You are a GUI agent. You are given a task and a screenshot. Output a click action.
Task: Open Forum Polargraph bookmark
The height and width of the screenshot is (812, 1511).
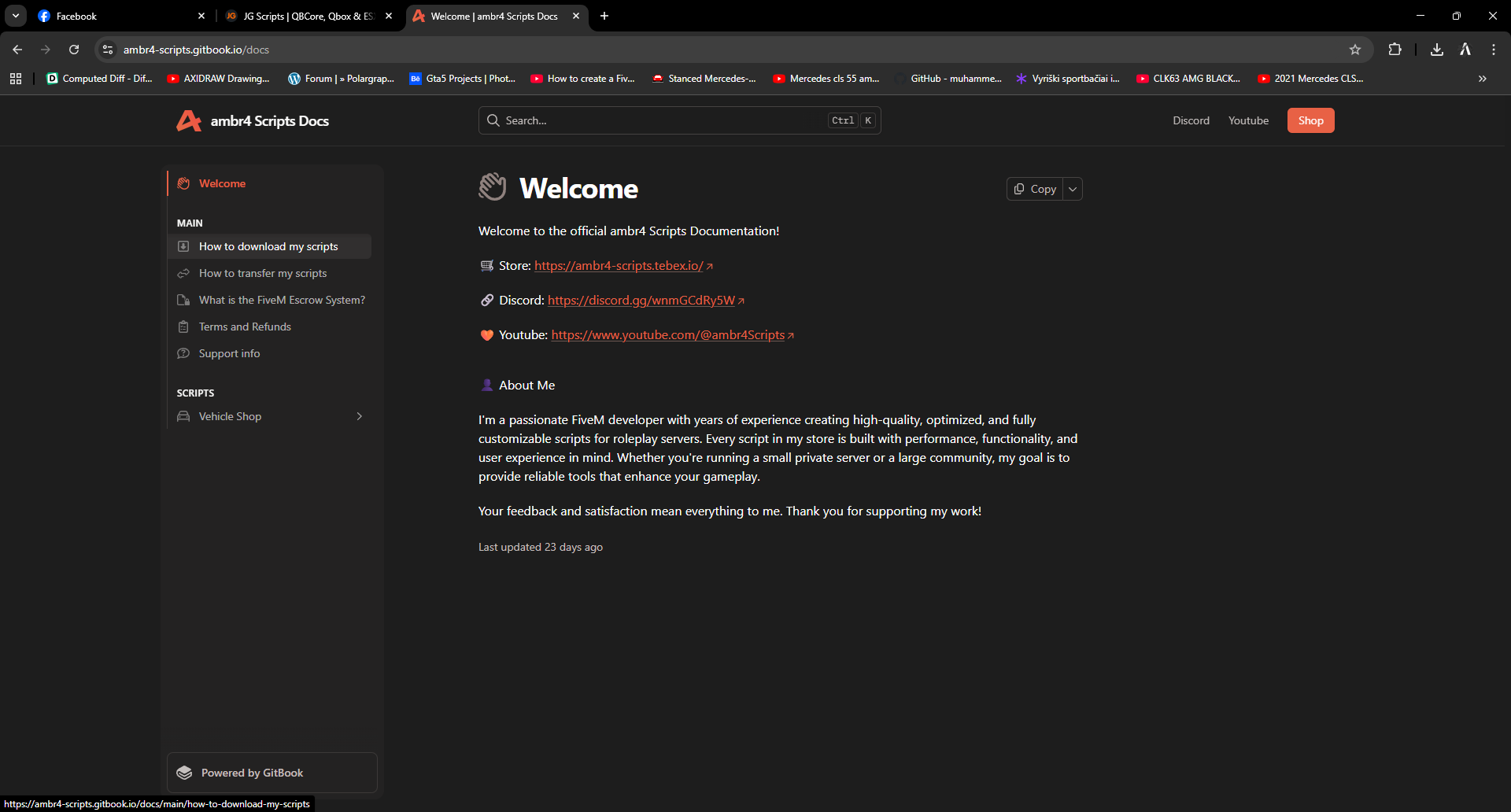pyautogui.click(x=341, y=79)
